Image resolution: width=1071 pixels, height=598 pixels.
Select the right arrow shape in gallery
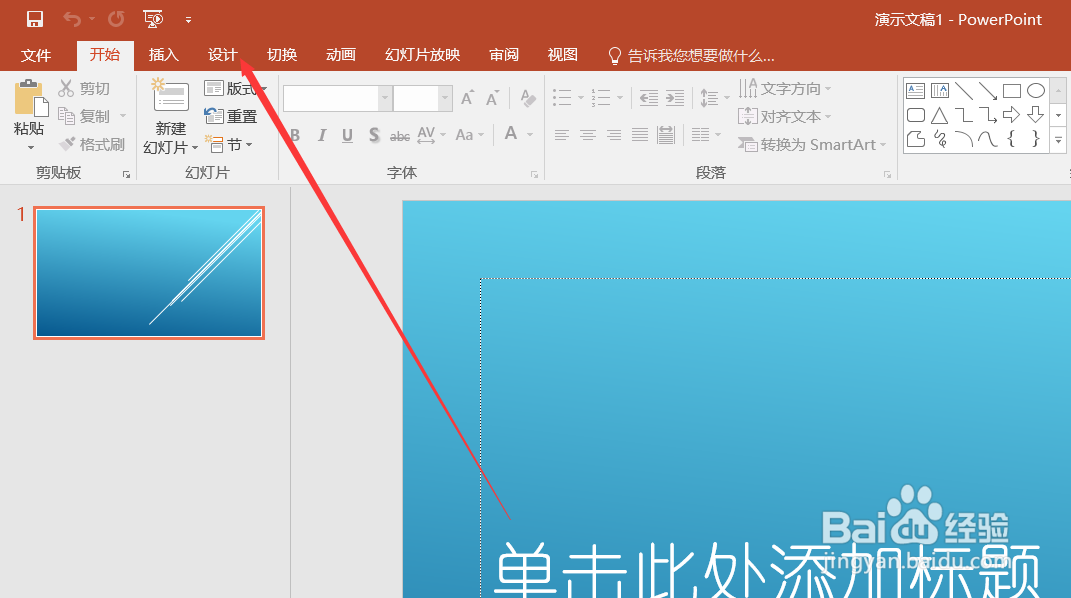1012,115
